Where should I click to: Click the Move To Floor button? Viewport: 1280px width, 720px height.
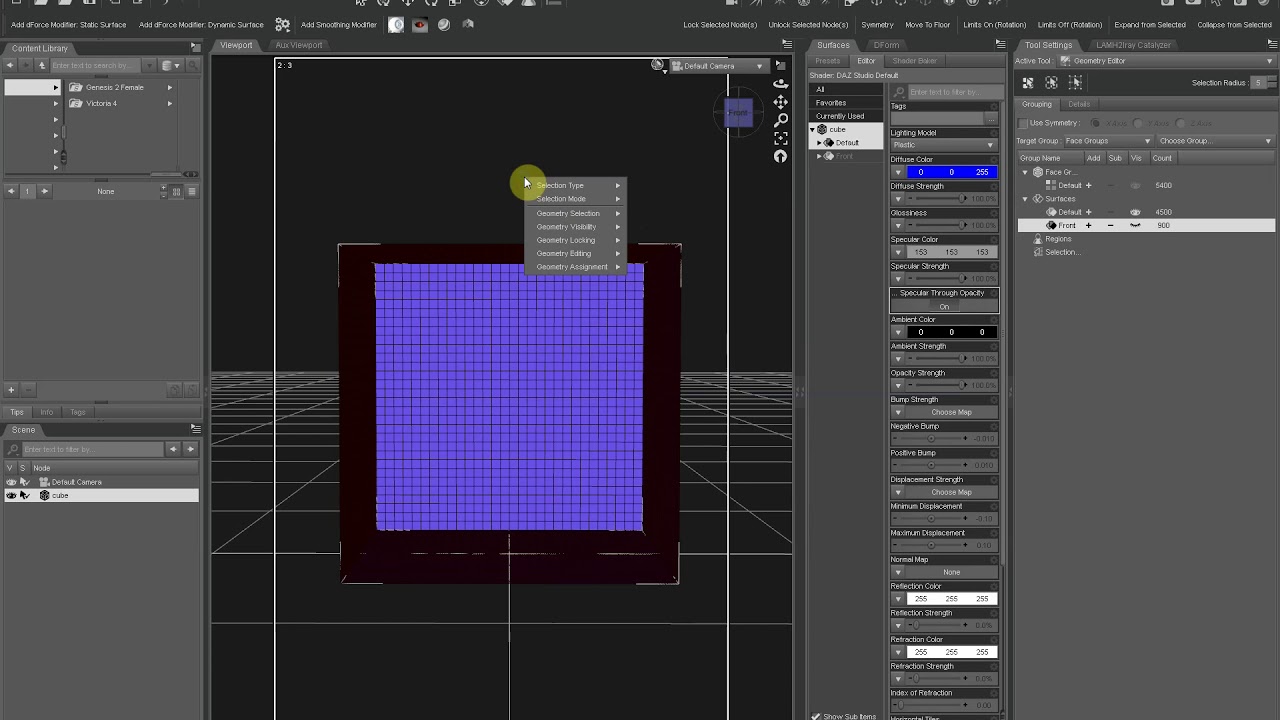pos(927,25)
